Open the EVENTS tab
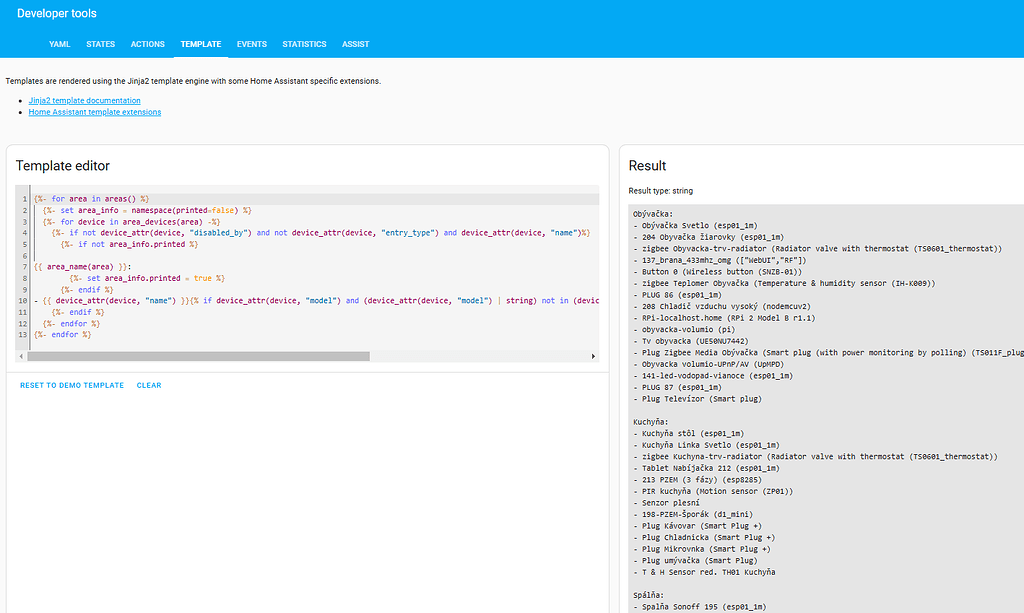1024x613 pixels. pyautogui.click(x=252, y=44)
